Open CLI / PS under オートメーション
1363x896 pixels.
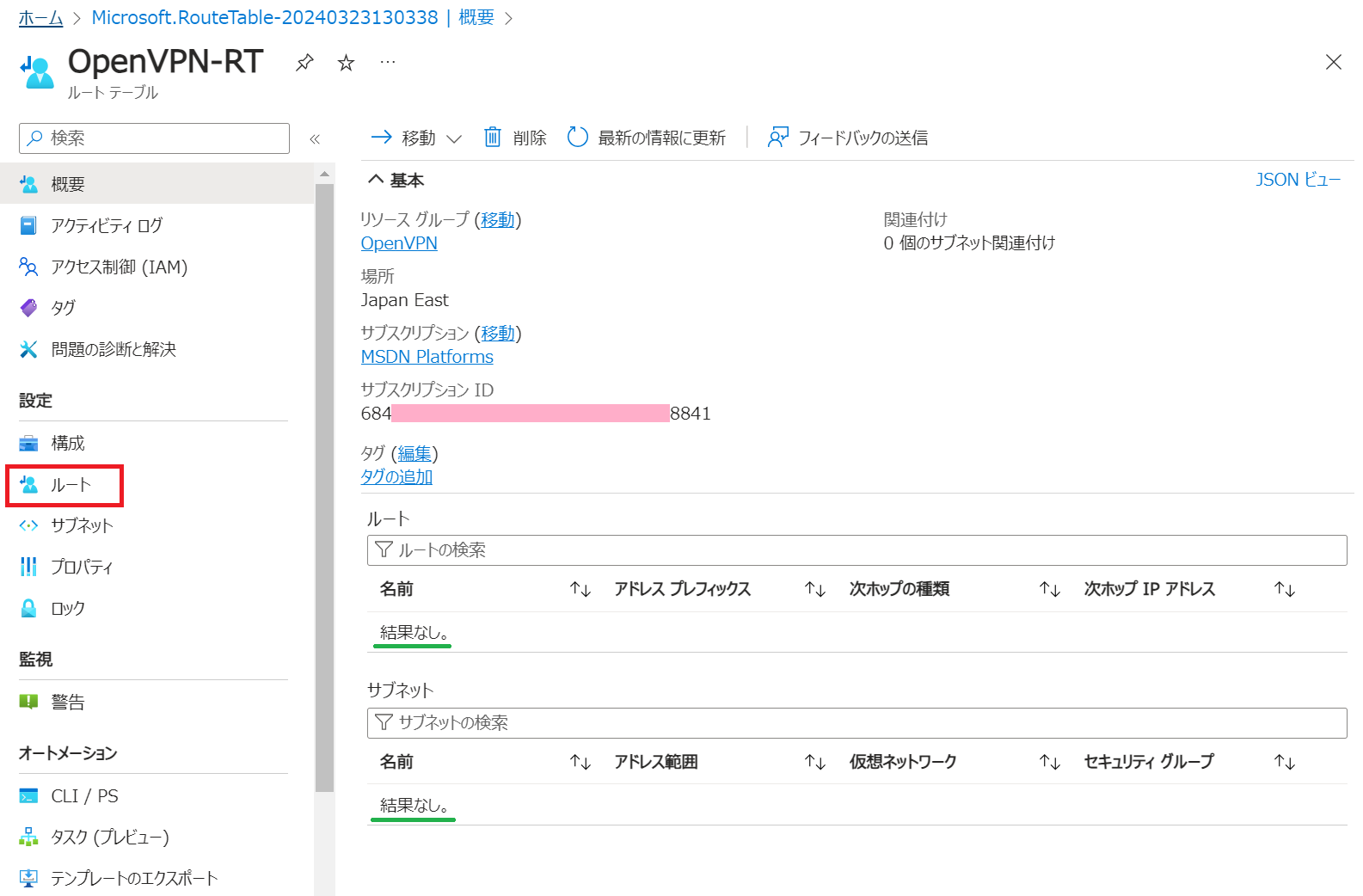[157, 795]
